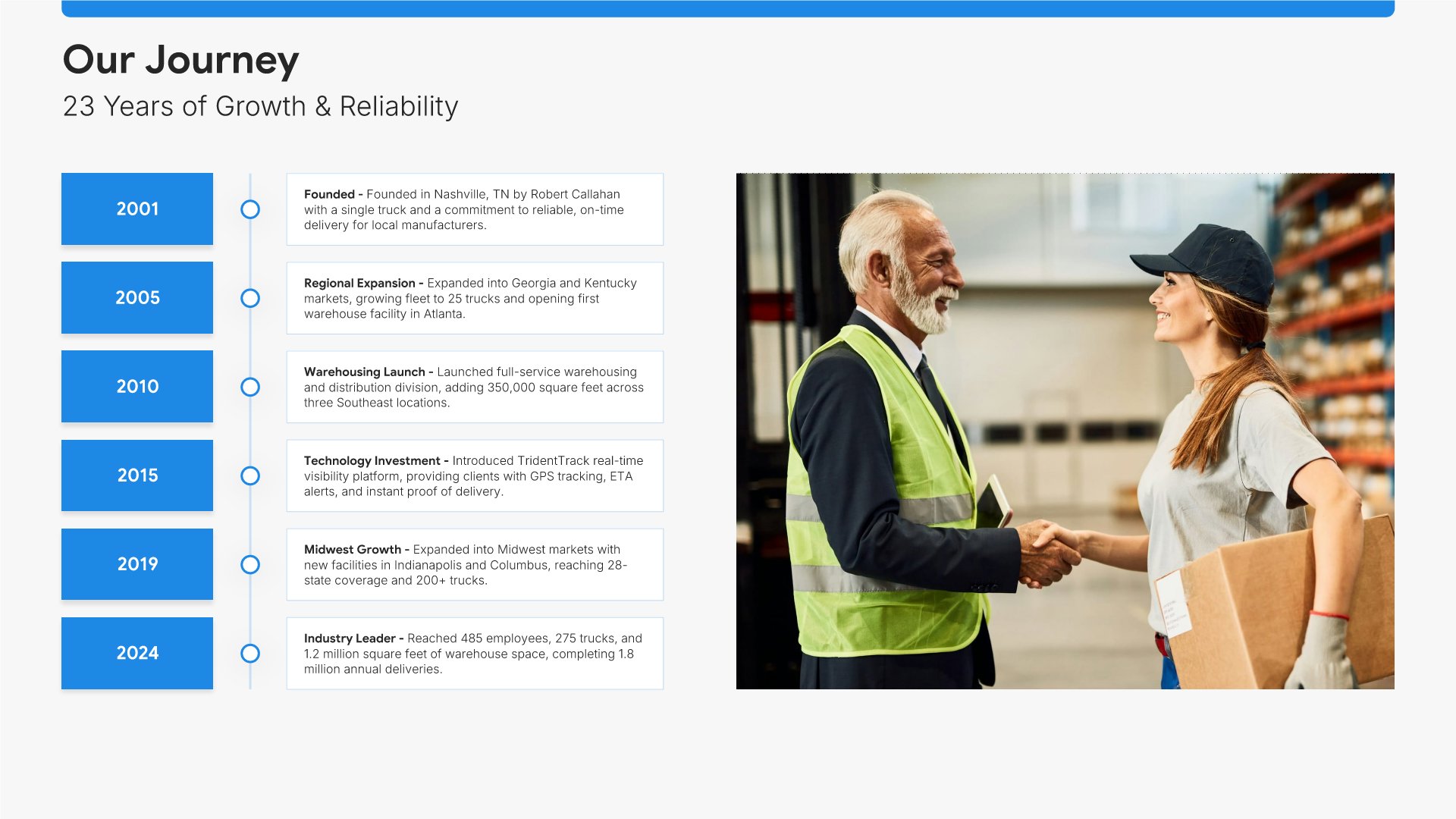Click the Midwest Growth text card
Viewport: 1456px width, 819px height.
tap(475, 564)
